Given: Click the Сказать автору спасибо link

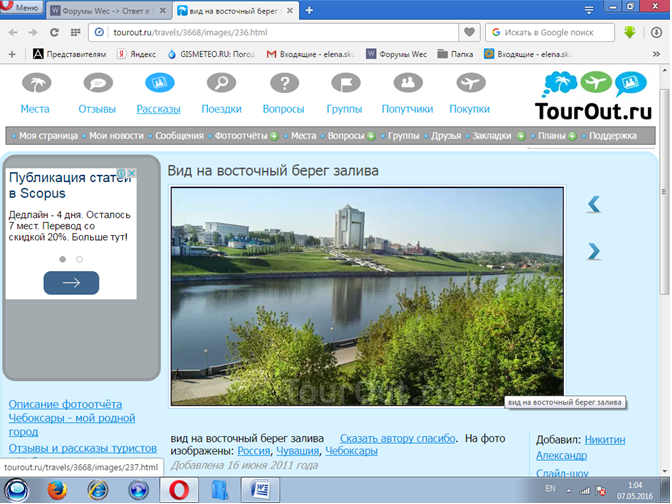Looking at the screenshot, I should (x=398, y=438).
